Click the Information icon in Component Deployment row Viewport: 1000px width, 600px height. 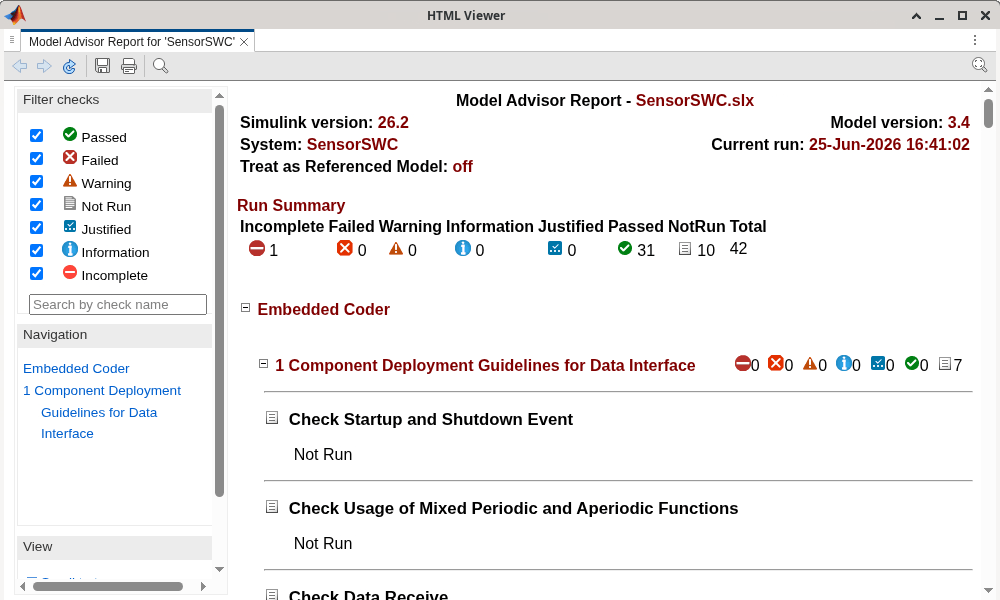pos(844,363)
